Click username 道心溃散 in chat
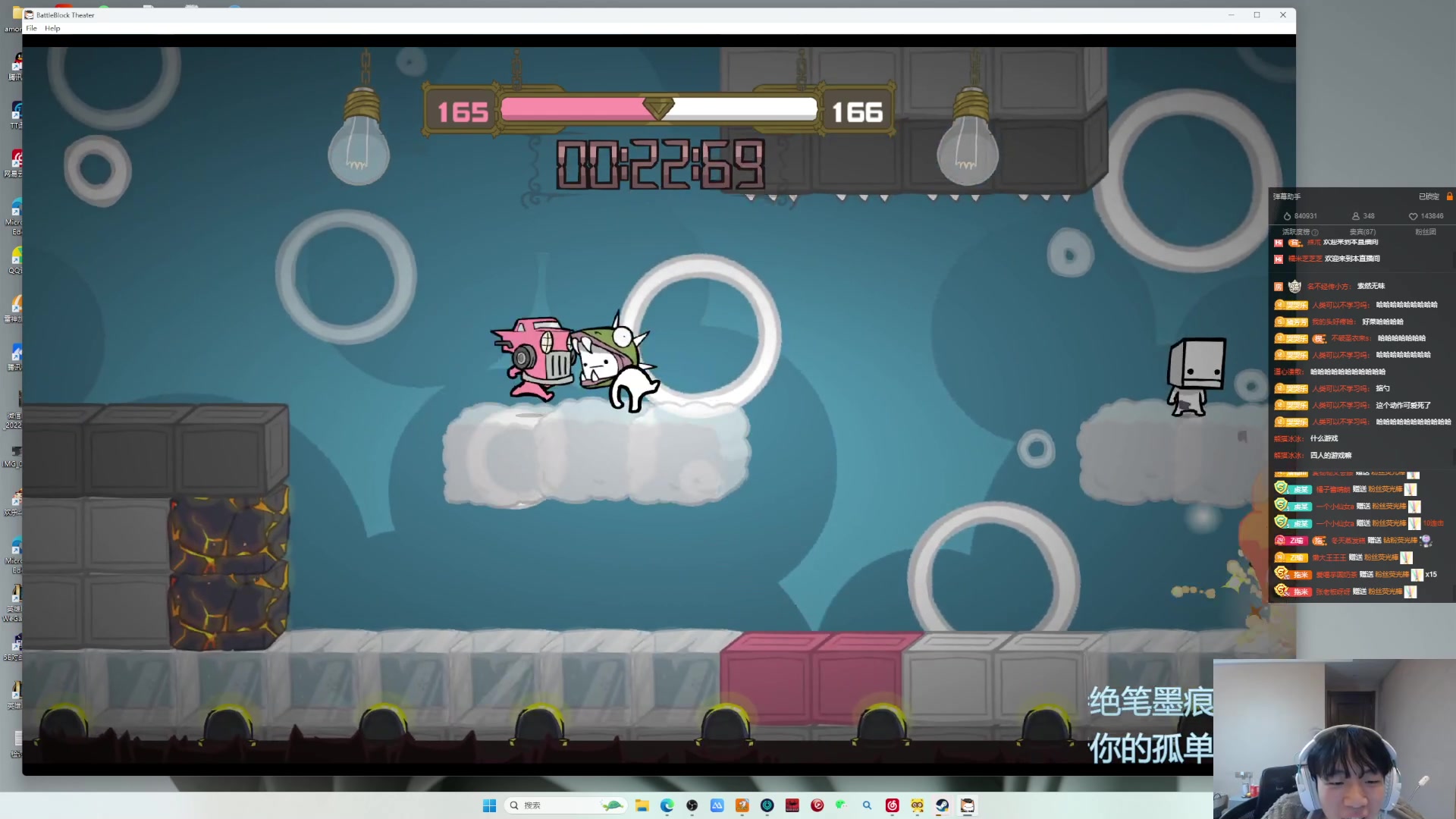This screenshot has width=1456, height=819. (1289, 372)
